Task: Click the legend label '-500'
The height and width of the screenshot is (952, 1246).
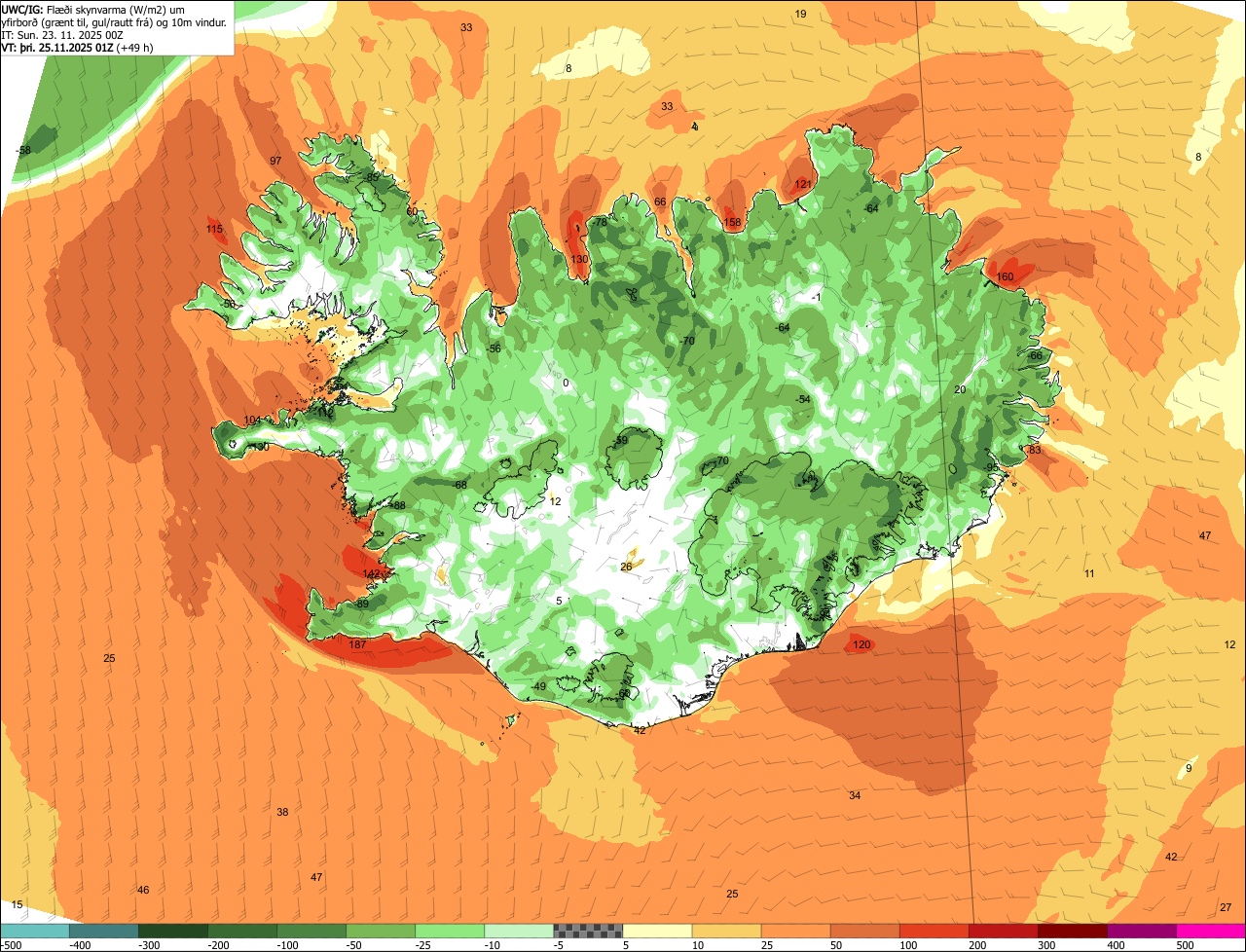Action: coord(11,945)
